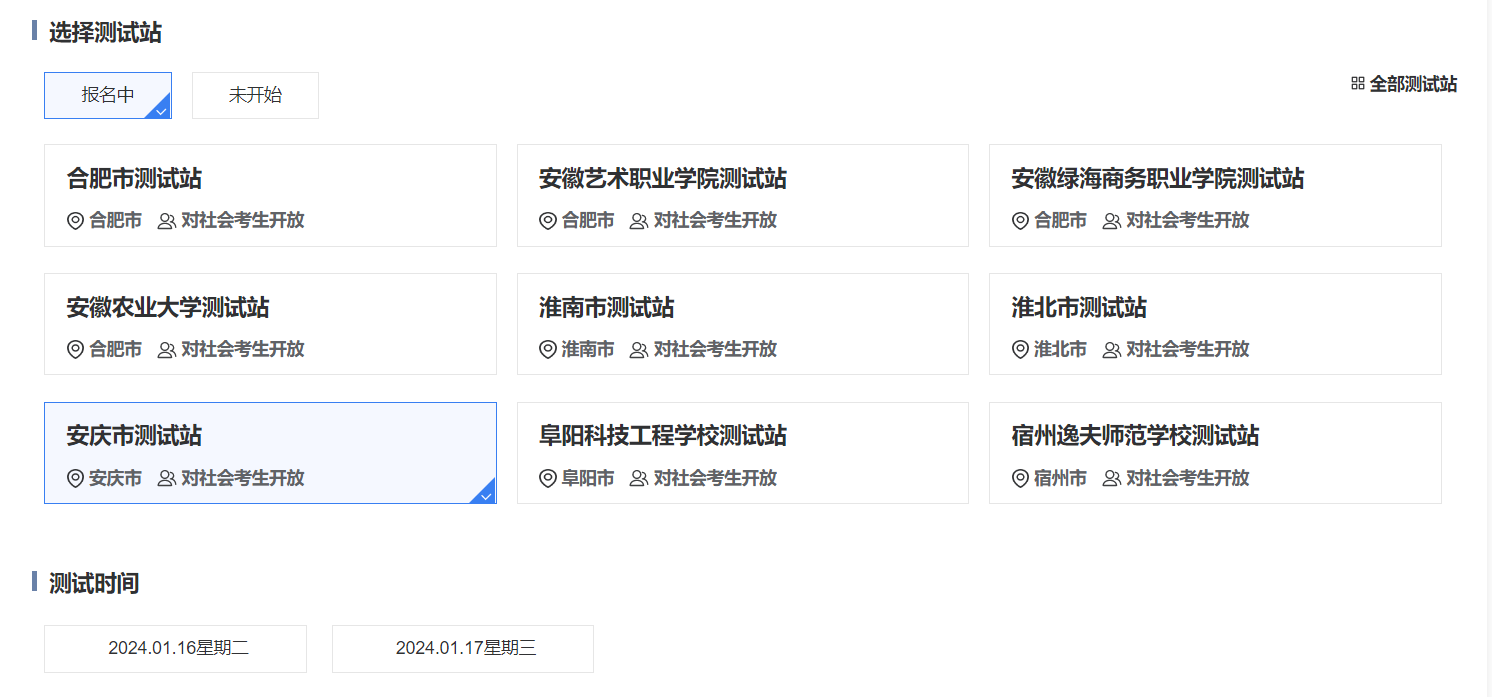Viewport: 1492px width, 697px height.
Task: Click 对社会考生开放 text in 淮南市测试站 card
Action: (715, 350)
